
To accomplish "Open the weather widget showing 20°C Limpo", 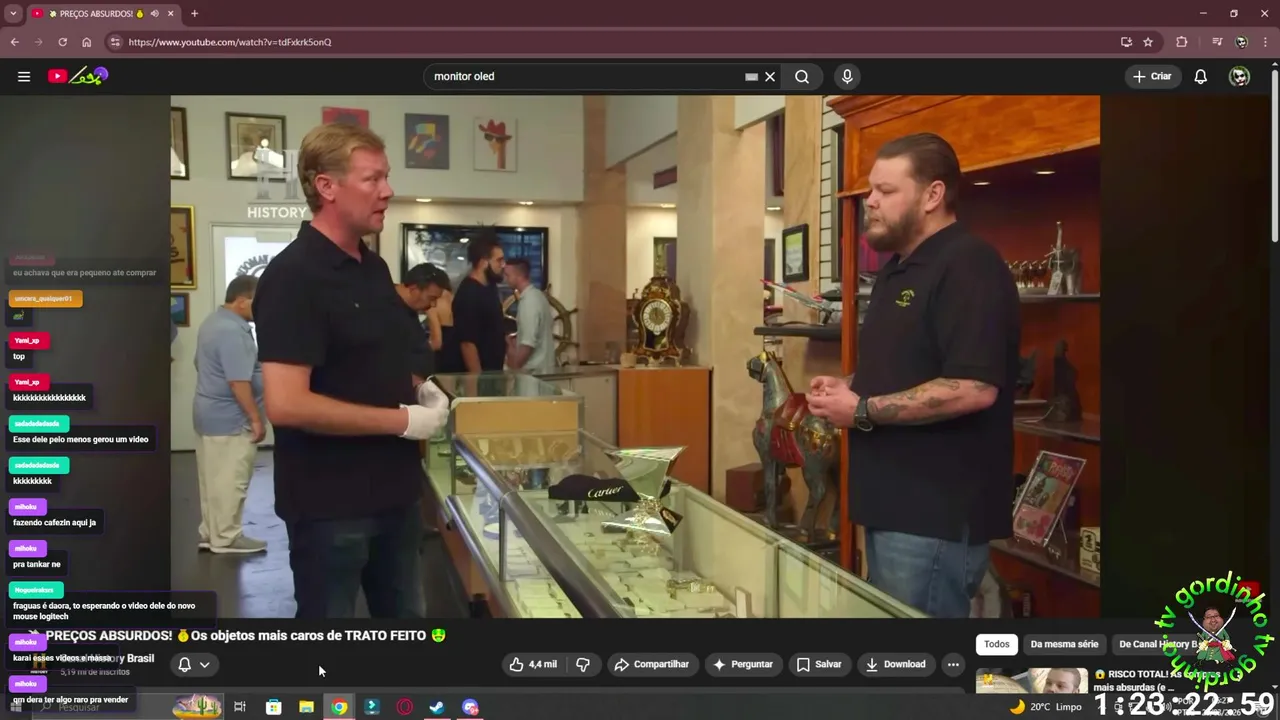I will (x=1046, y=707).
